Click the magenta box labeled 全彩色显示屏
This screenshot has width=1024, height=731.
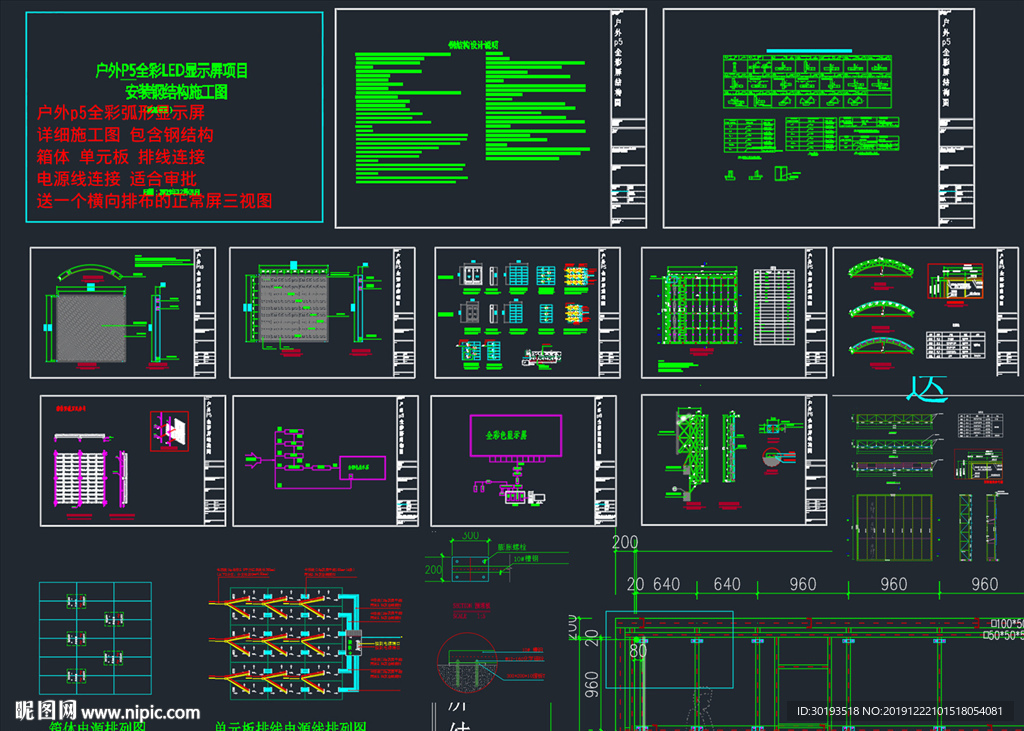515,436
